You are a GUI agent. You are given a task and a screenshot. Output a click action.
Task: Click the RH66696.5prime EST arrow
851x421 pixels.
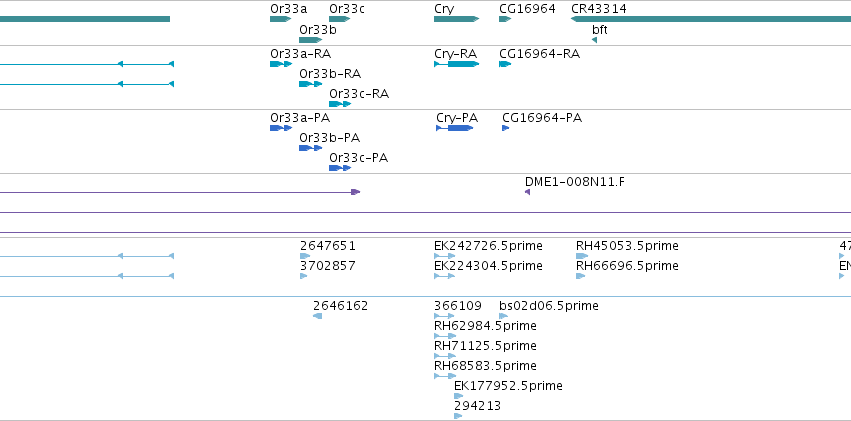click(582, 276)
